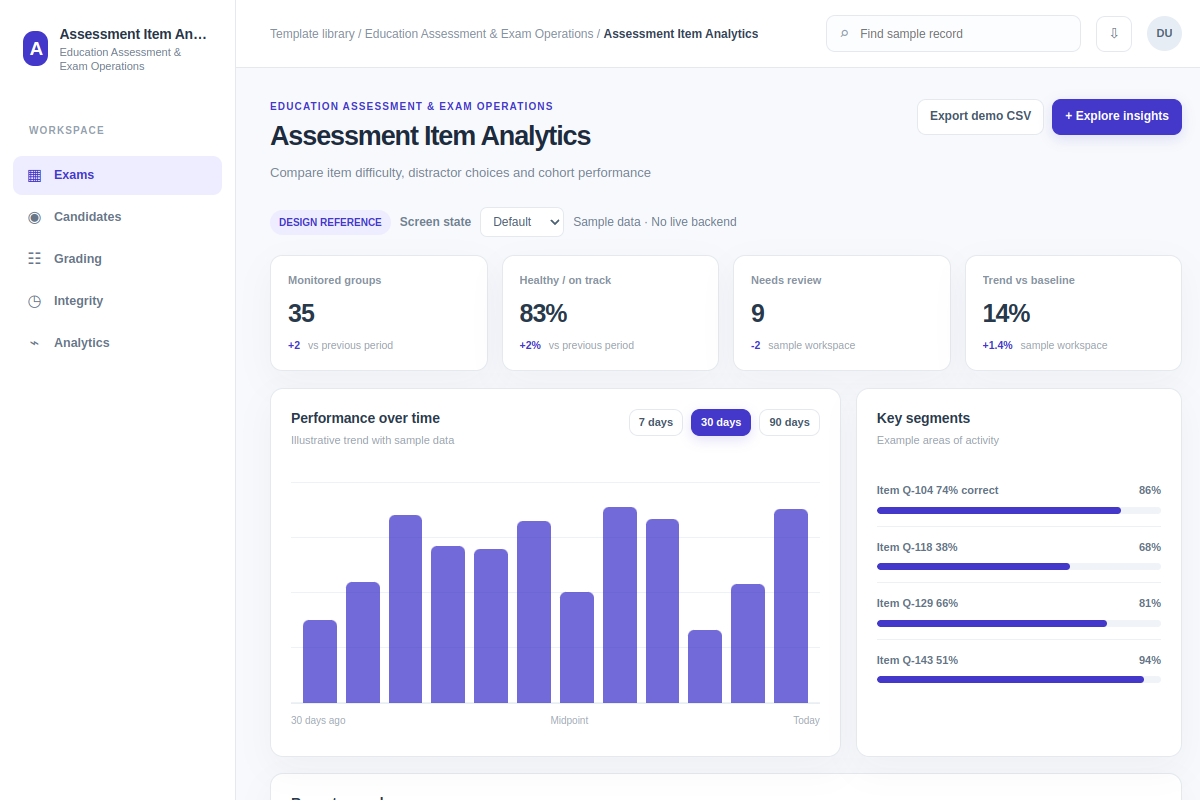The height and width of the screenshot is (800, 1200).
Task: Click the Exams grid icon in sidebar
Action: 35,175
